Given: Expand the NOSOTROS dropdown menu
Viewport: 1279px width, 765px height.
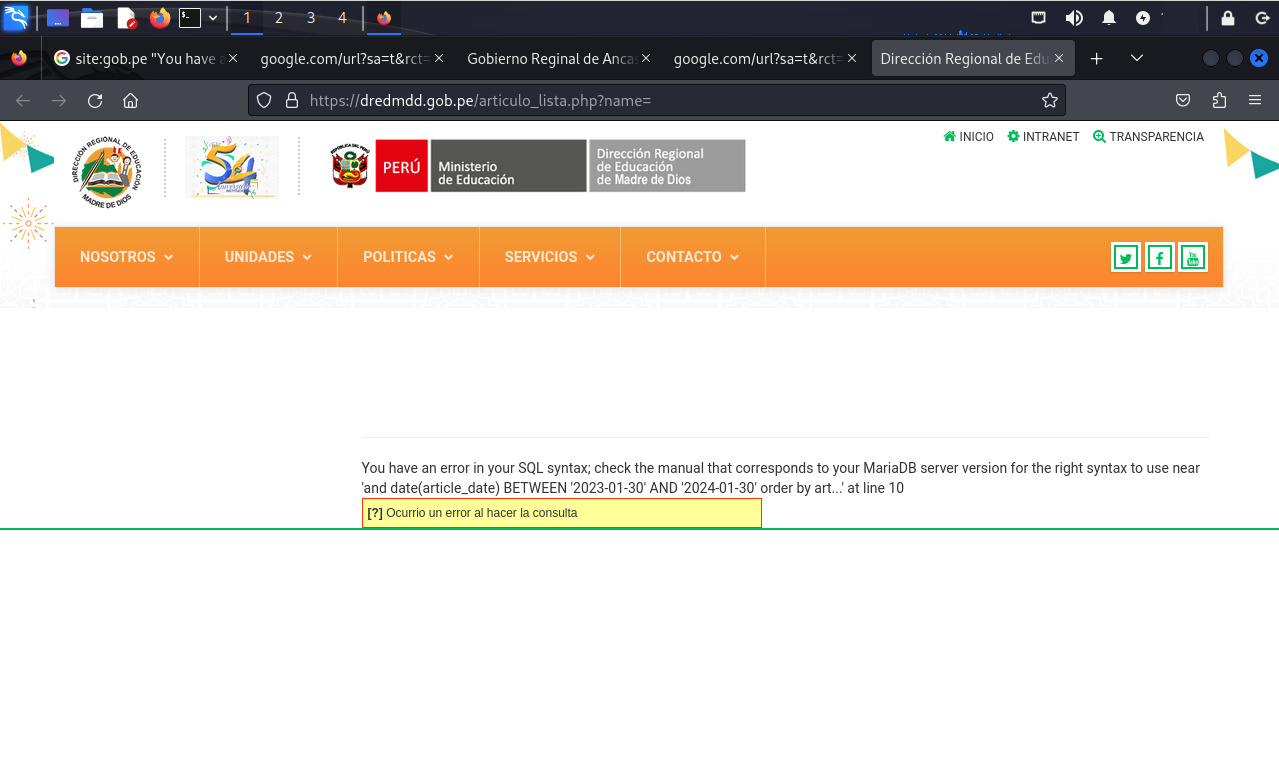Looking at the screenshot, I should pyautogui.click(x=126, y=257).
